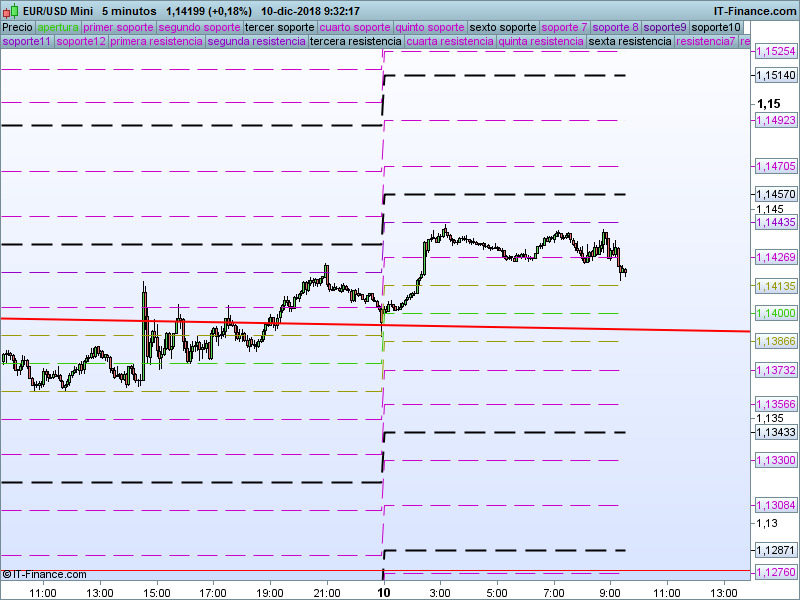Click the ©IT-Finance.com watermark link
The width and height of the screenshot is (800, 600).
coord(44,574)
